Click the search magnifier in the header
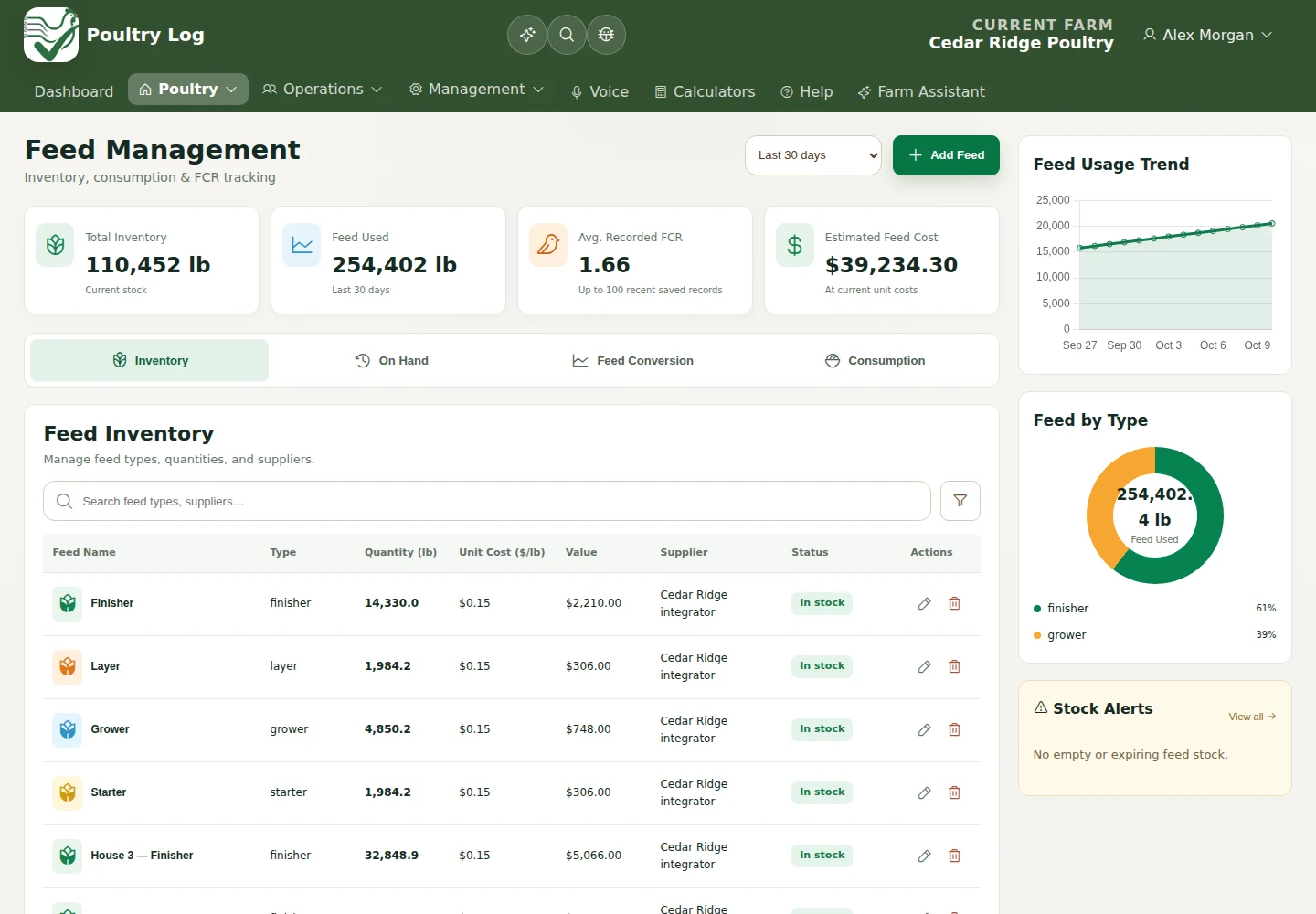This screenshot has width=1316, height=914. (x=567, y=35)
